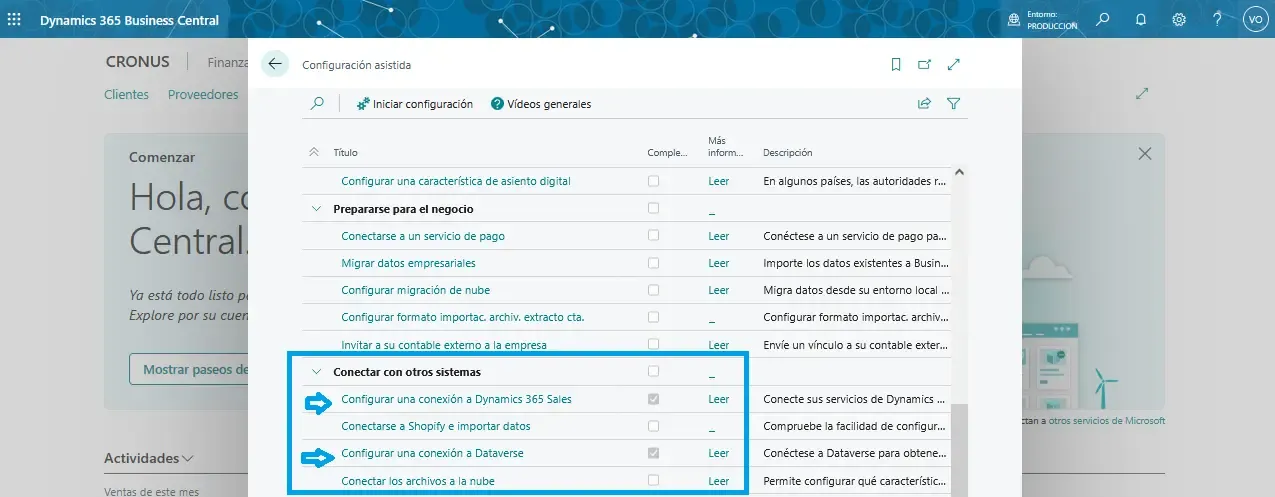Open the notifications bell

(1140, 19)
